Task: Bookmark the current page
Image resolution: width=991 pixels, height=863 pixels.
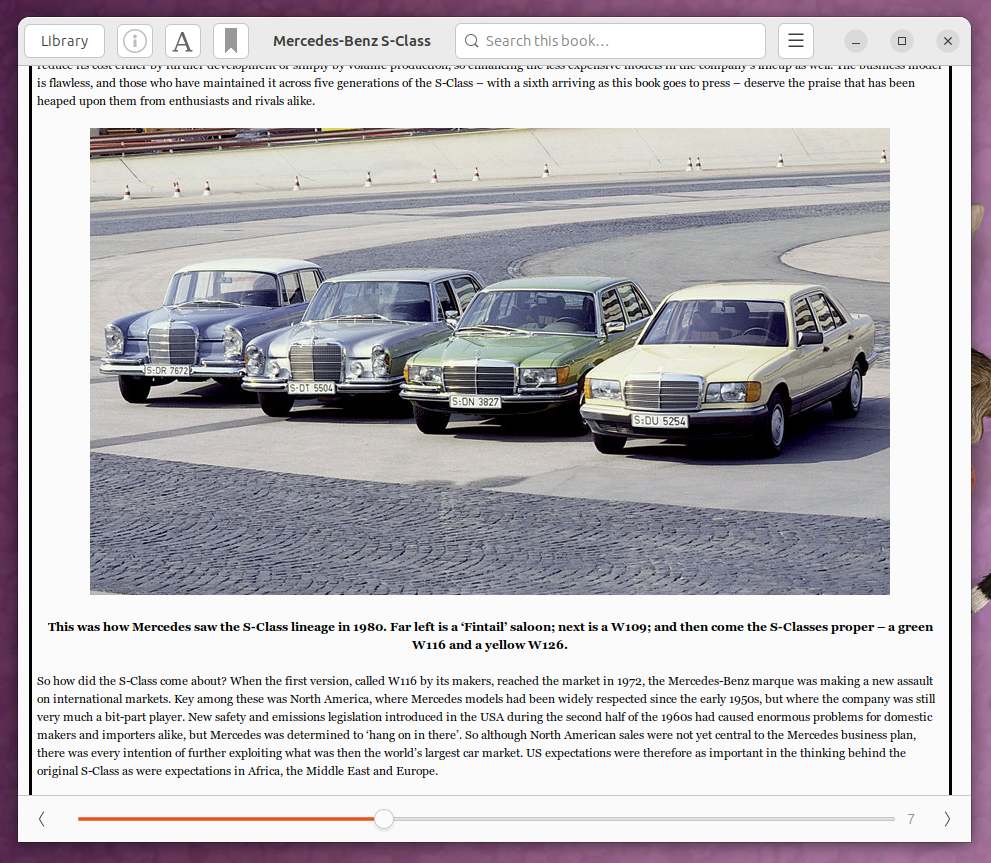Action: [231, 41]
